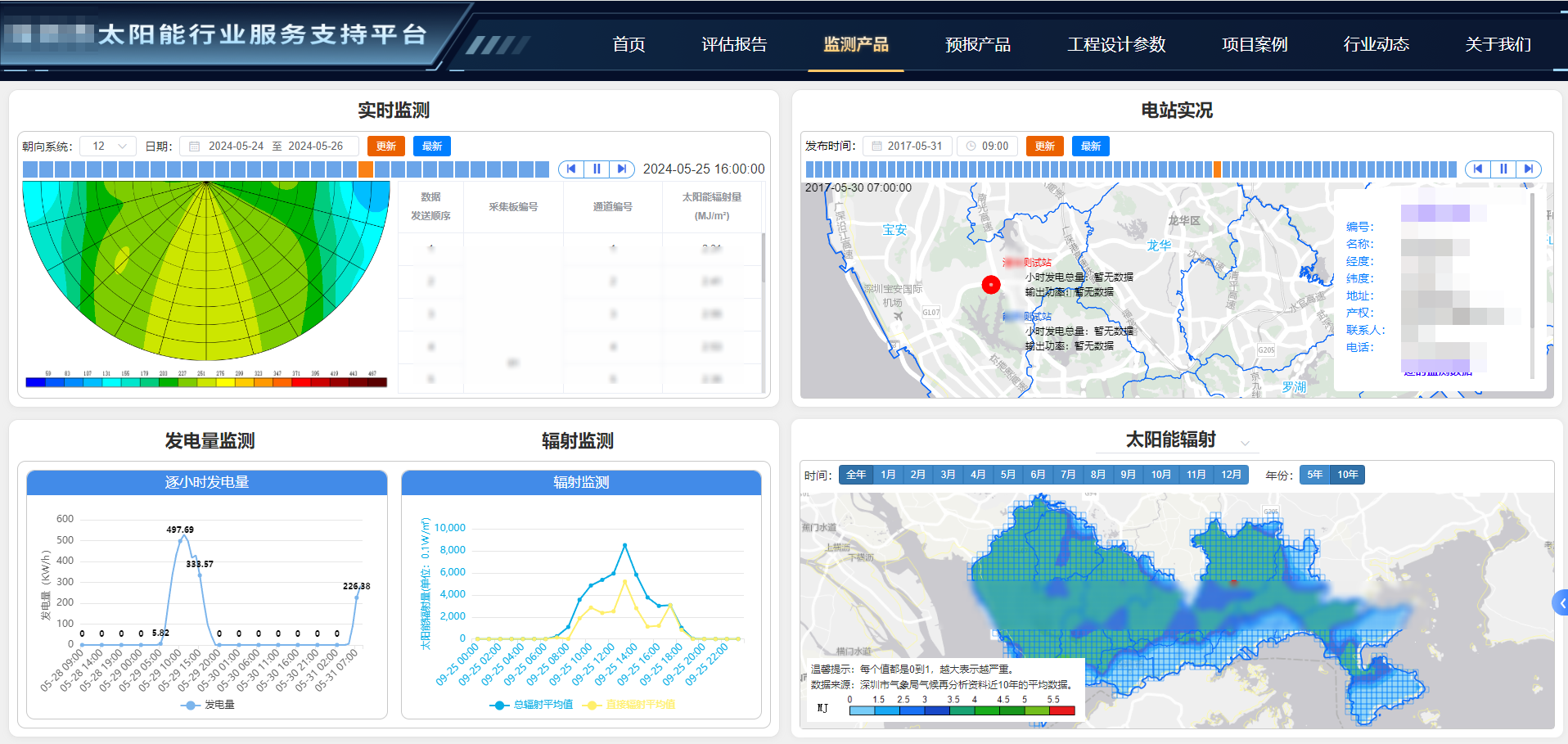Click the airplane airport icon on map
This screenshot has height=744, width=1568.
pyautogui.click(x=899, y=317)
